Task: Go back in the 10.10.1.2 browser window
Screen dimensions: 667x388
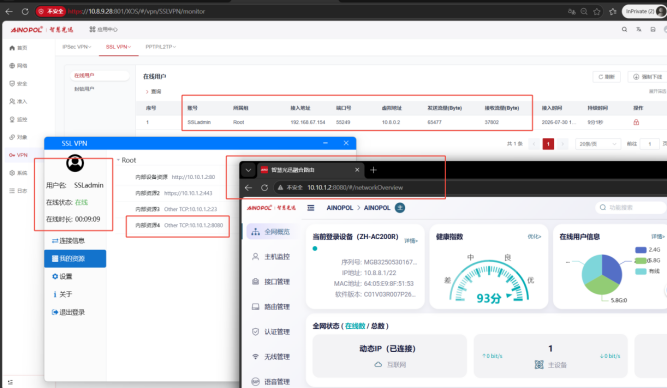Action: tap(248, 188)
